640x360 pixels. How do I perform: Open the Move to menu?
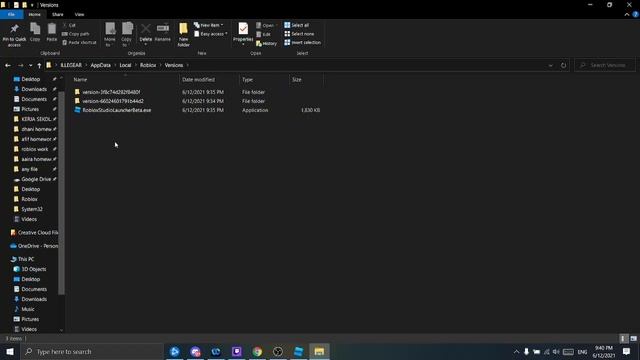point(110,35)
